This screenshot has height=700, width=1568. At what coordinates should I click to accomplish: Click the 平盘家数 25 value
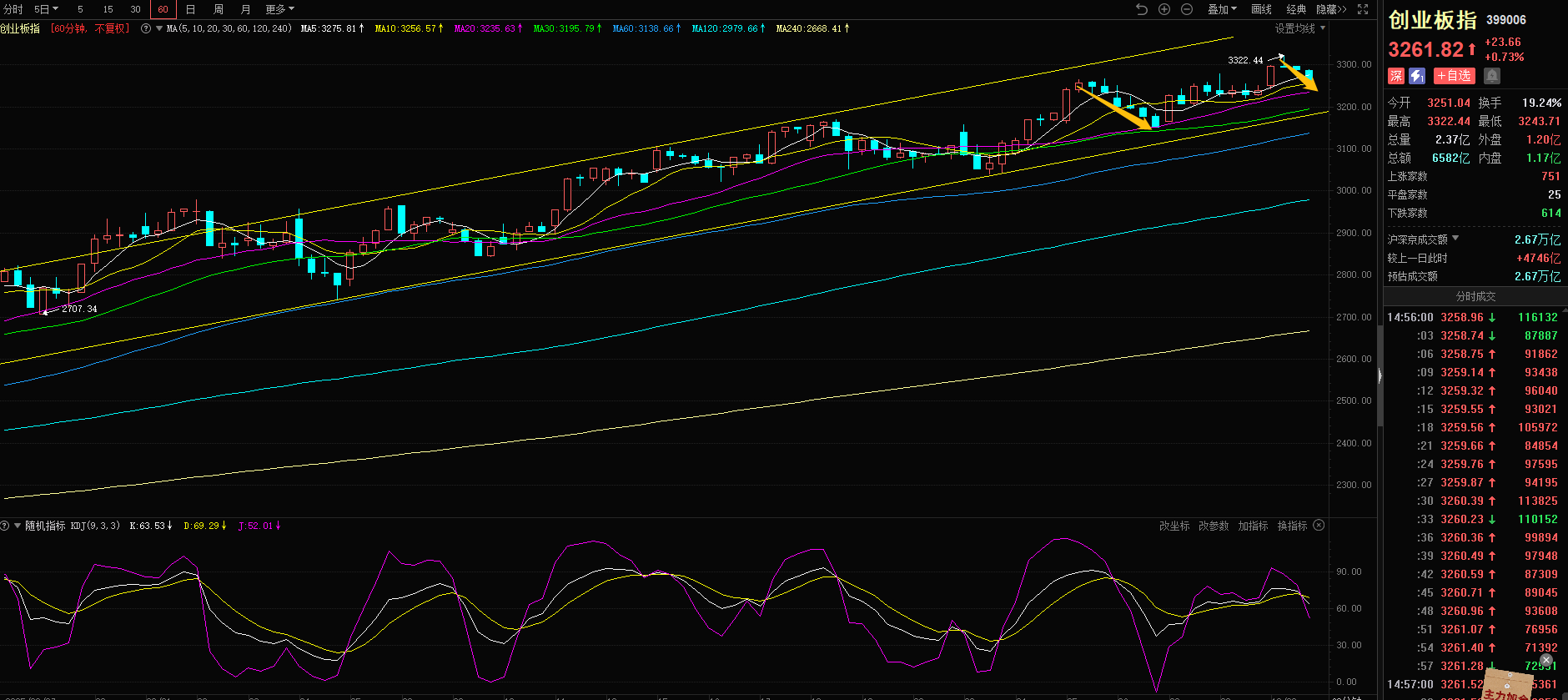click(x=1555, y=194)
